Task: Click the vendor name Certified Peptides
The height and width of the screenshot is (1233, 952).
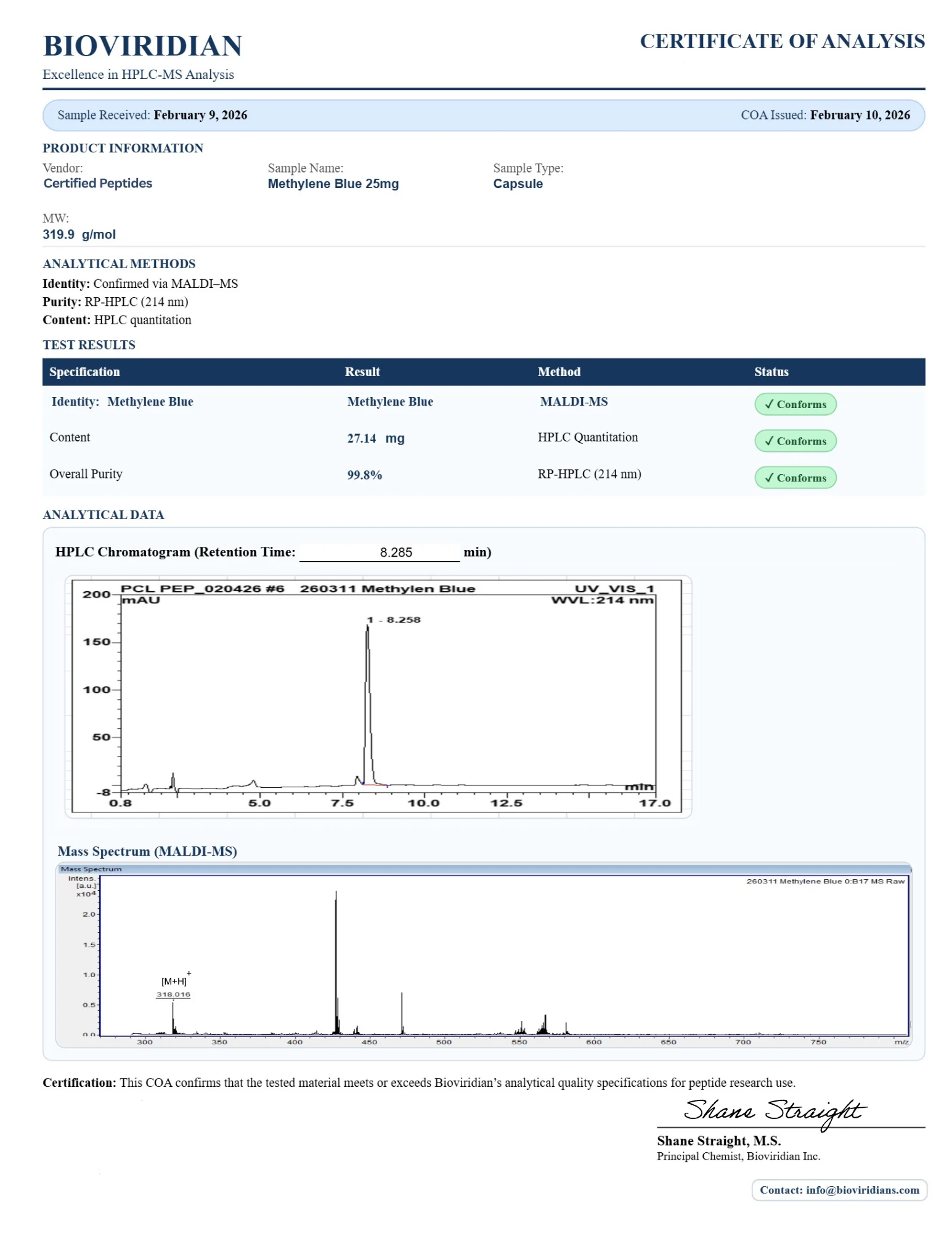Action: click(97, 183)
